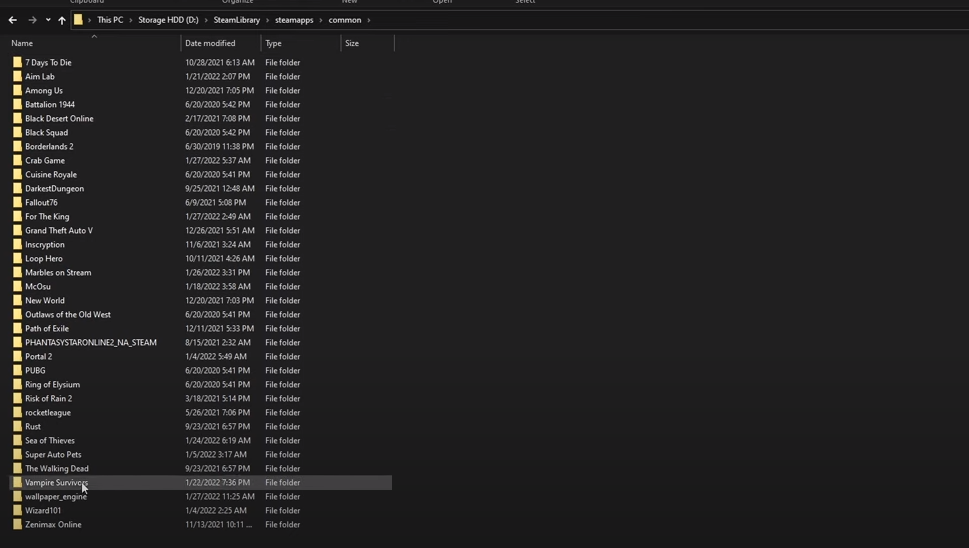This screenshot has width=969, height=548.
Task: Click the Zenimax Online folder name
Action: click(x=53, y=525)
